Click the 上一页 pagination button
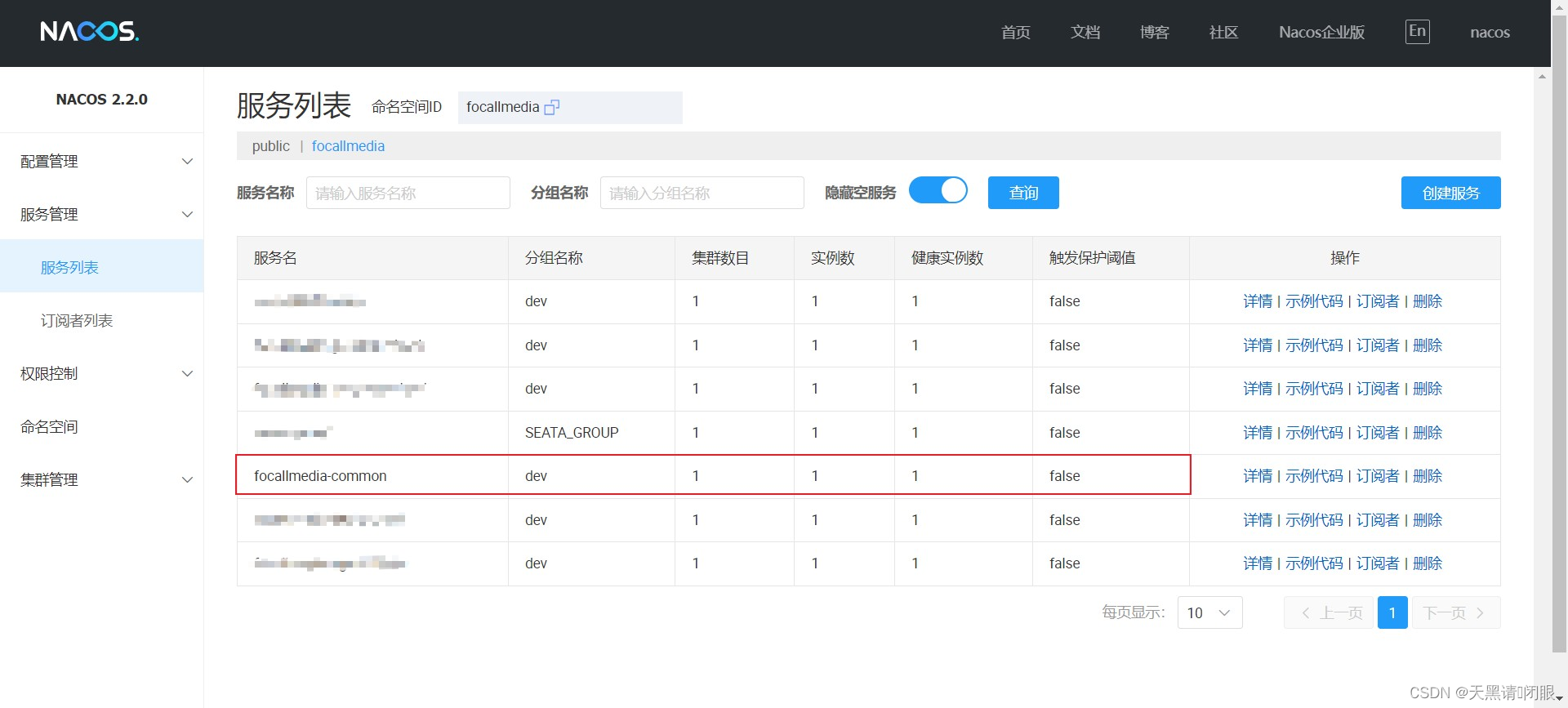This screenshot has width=1568, height=708. 1330,612
